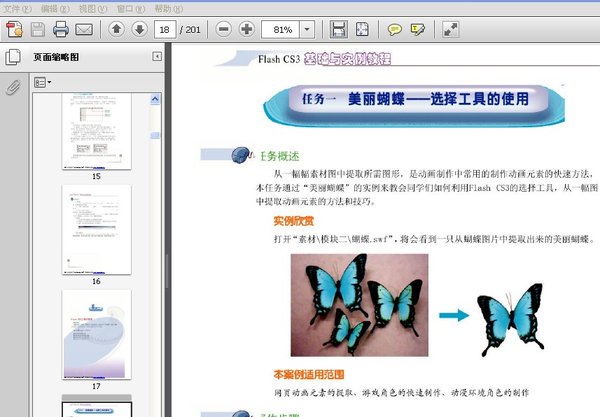Click the 本案例适用范围 orange heading
Screen dimensions: 600x417
click(x=309, y=374)
